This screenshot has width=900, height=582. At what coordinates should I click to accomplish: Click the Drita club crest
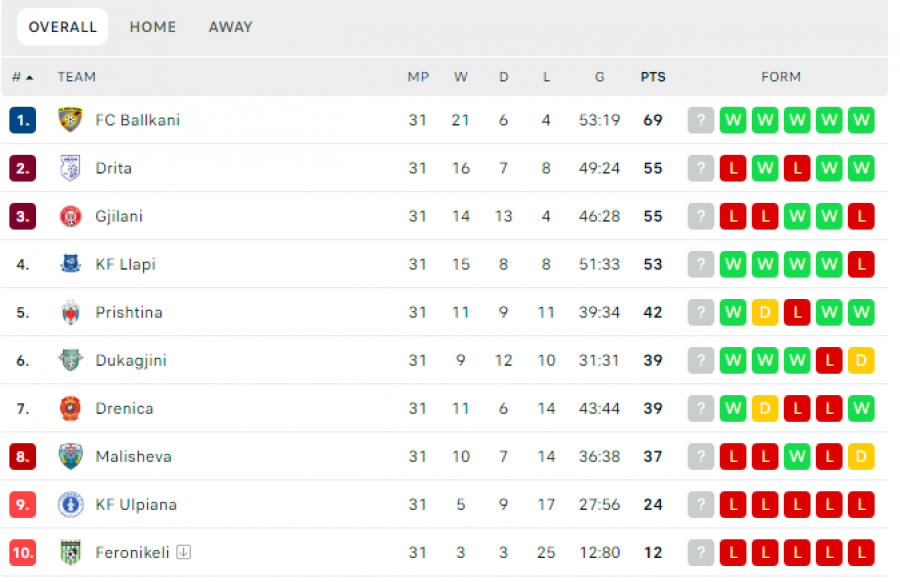(70, 168)
